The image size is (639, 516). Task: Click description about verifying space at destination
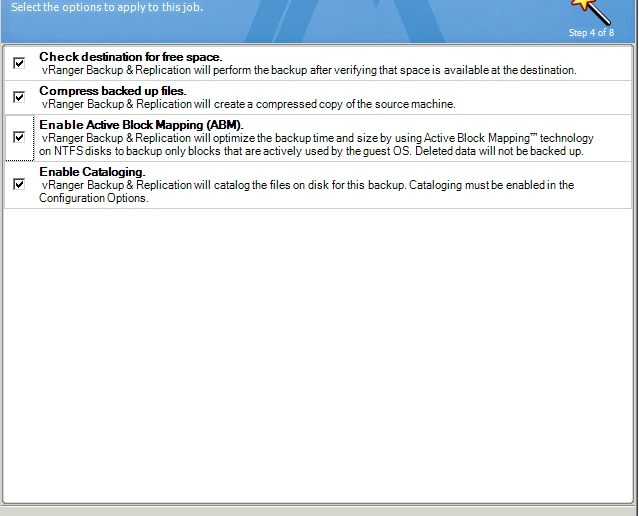(309, 70)
